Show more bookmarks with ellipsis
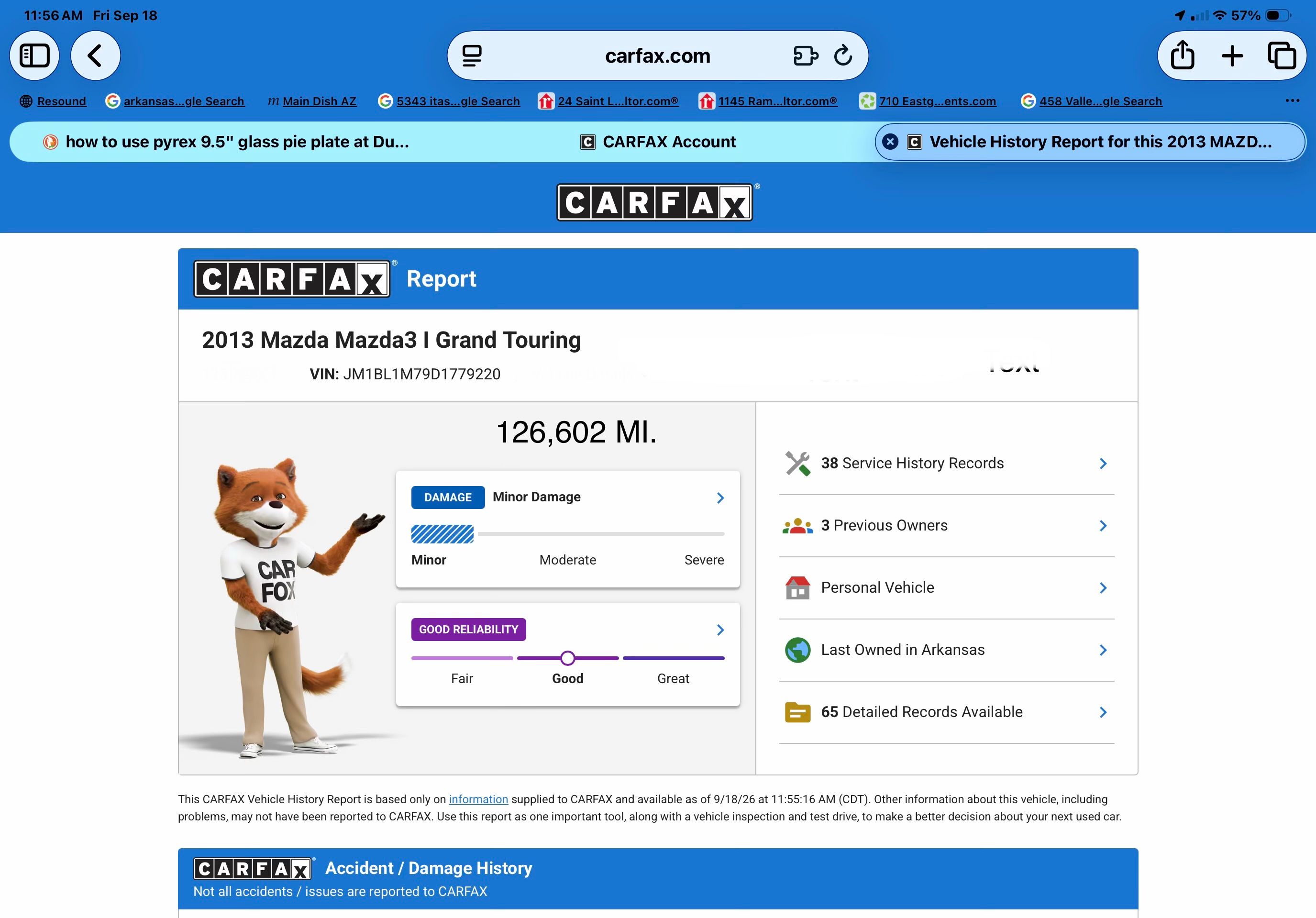The height and width of the screenshot is (918, 1316). tap(1293, 101)
